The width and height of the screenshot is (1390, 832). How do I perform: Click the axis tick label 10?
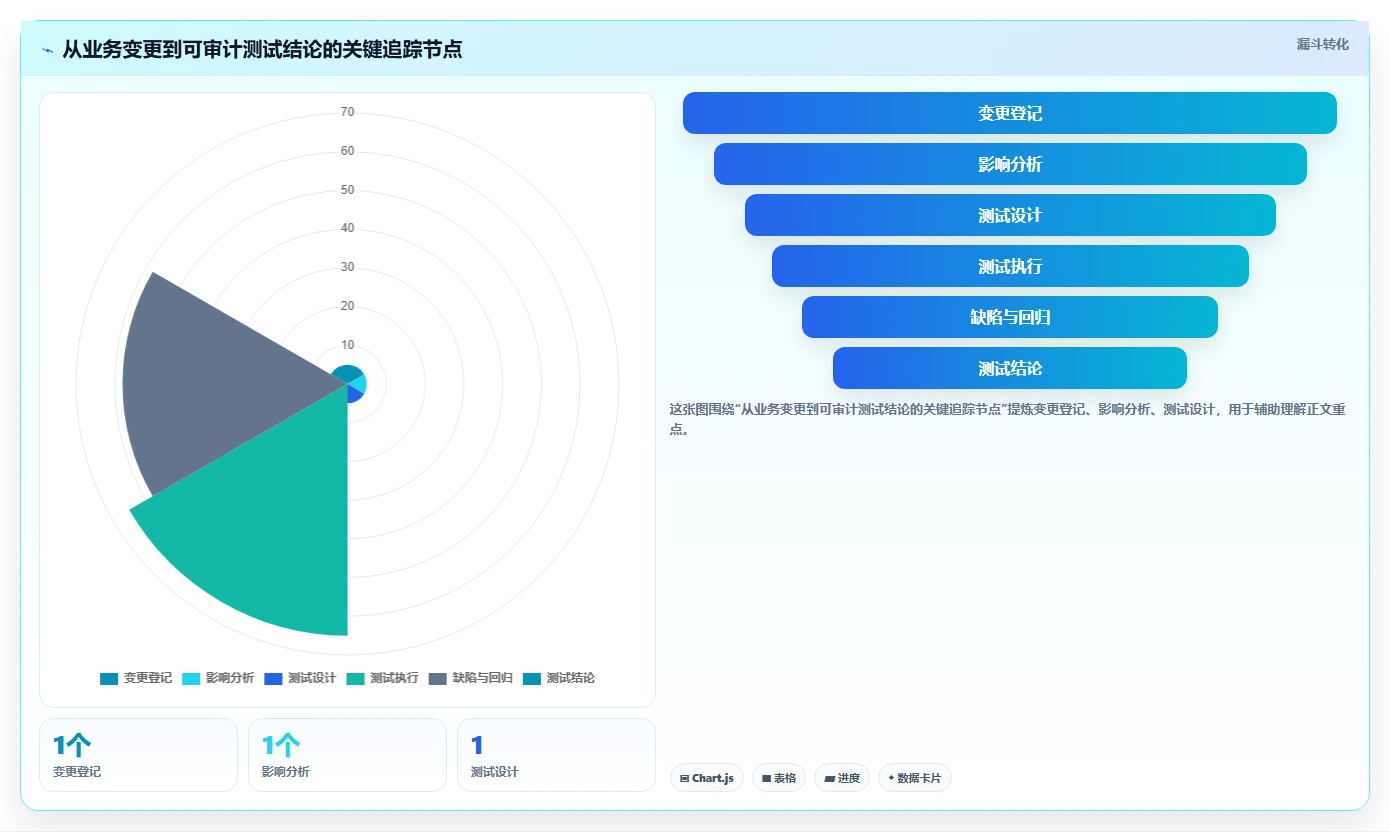pyautogui.click(x=347, y=345)
